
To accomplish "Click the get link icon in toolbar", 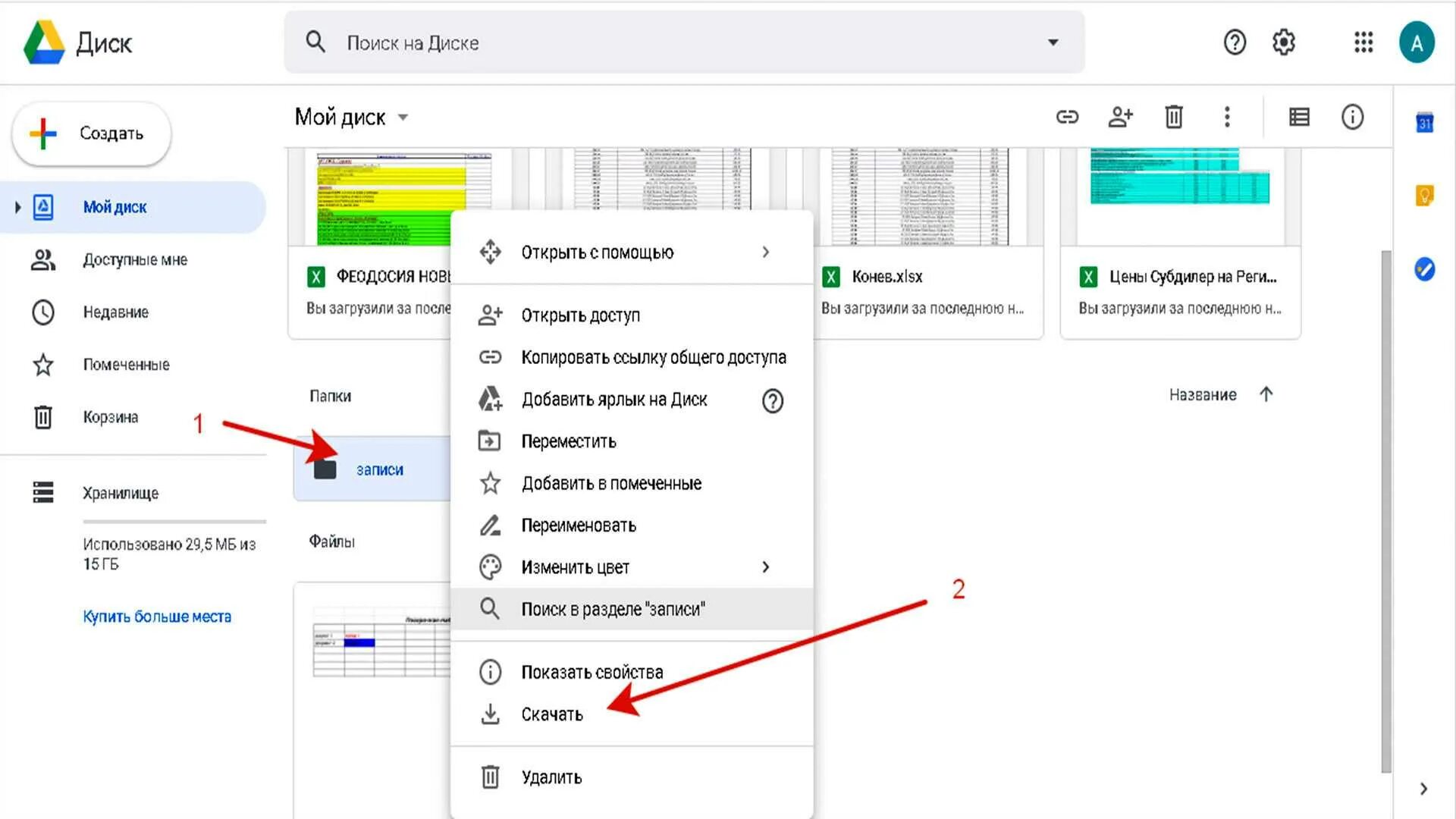I will (1067, 117).
